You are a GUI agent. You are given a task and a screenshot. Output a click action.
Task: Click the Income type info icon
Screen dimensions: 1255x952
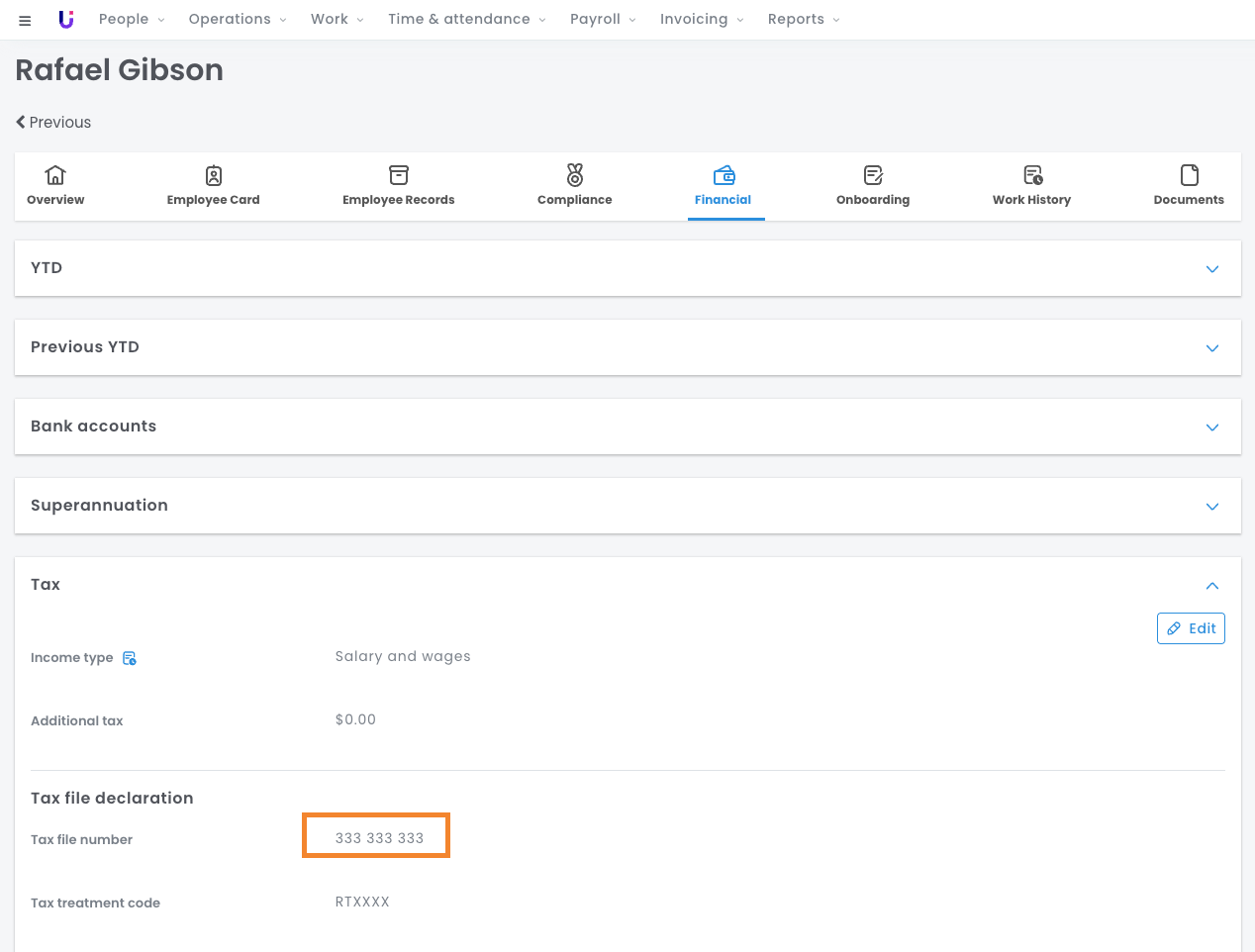click(130, 658)
